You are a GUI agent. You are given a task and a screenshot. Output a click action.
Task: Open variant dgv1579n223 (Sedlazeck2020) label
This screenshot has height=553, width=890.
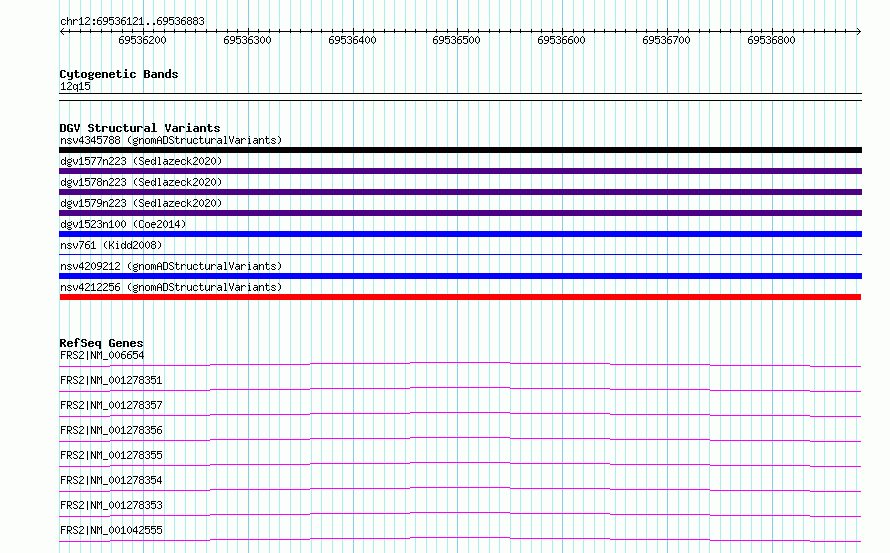tap(141, 203)
